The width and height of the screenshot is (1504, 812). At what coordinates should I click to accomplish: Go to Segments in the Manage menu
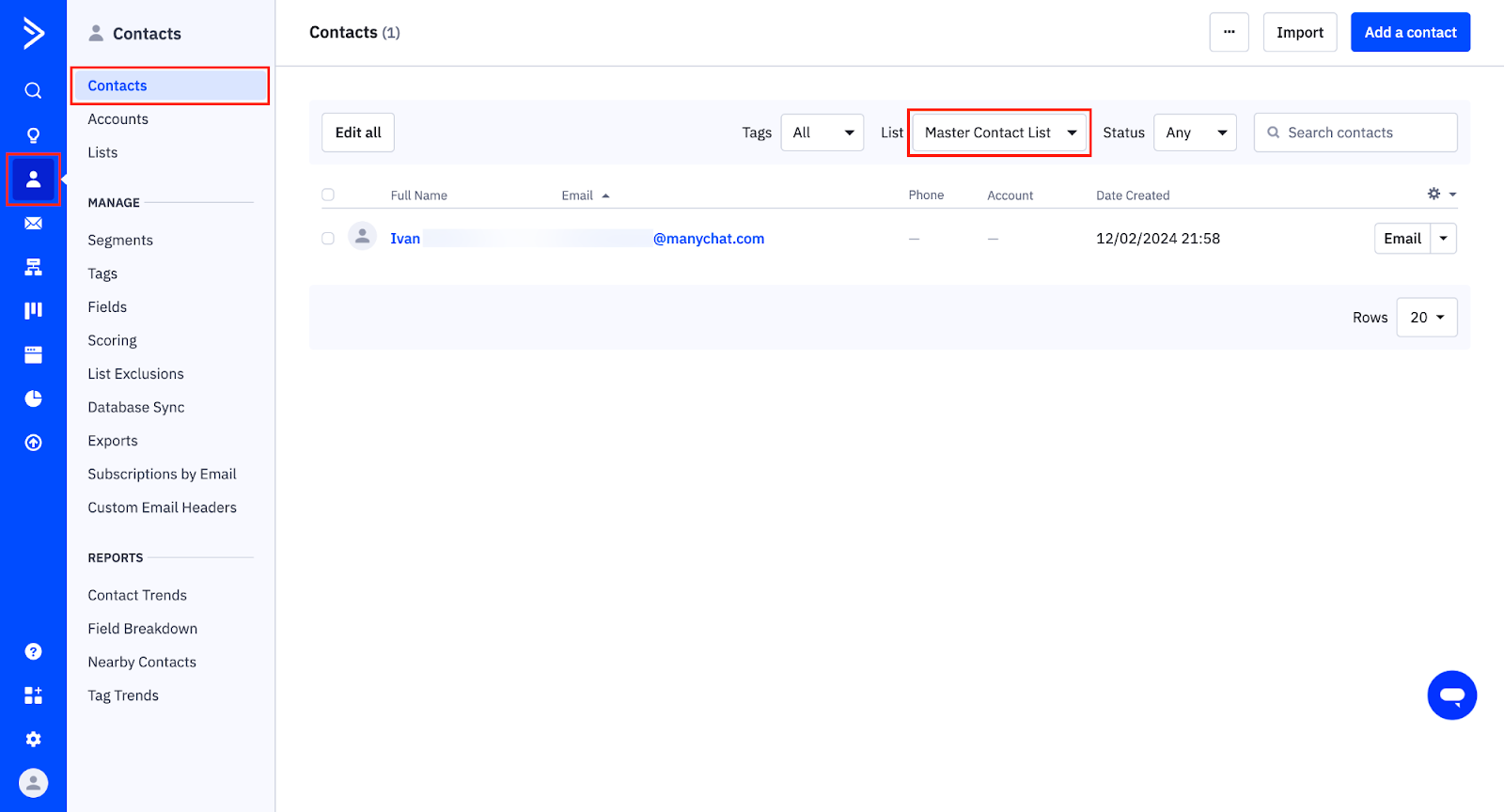[120, 241]
